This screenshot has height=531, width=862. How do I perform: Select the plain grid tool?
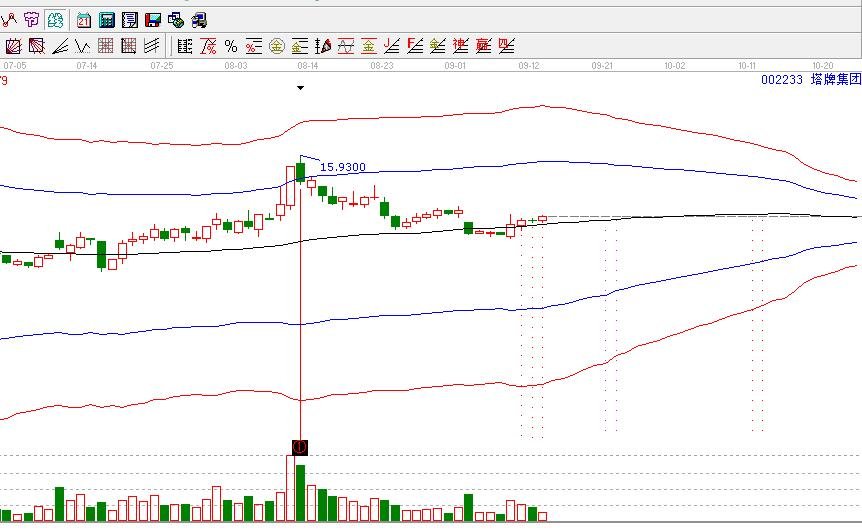(106, 46)
